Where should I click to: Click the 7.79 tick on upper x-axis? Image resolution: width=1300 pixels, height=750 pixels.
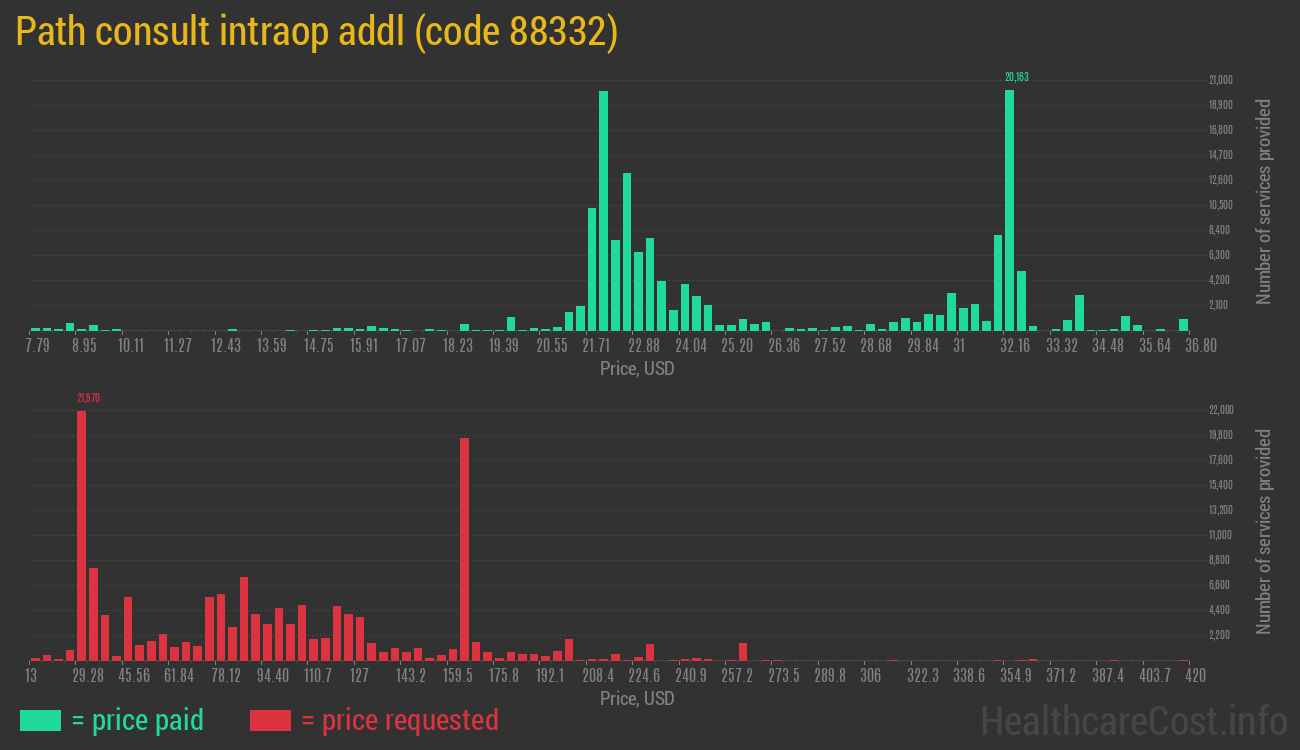click(x=37, y=346)
